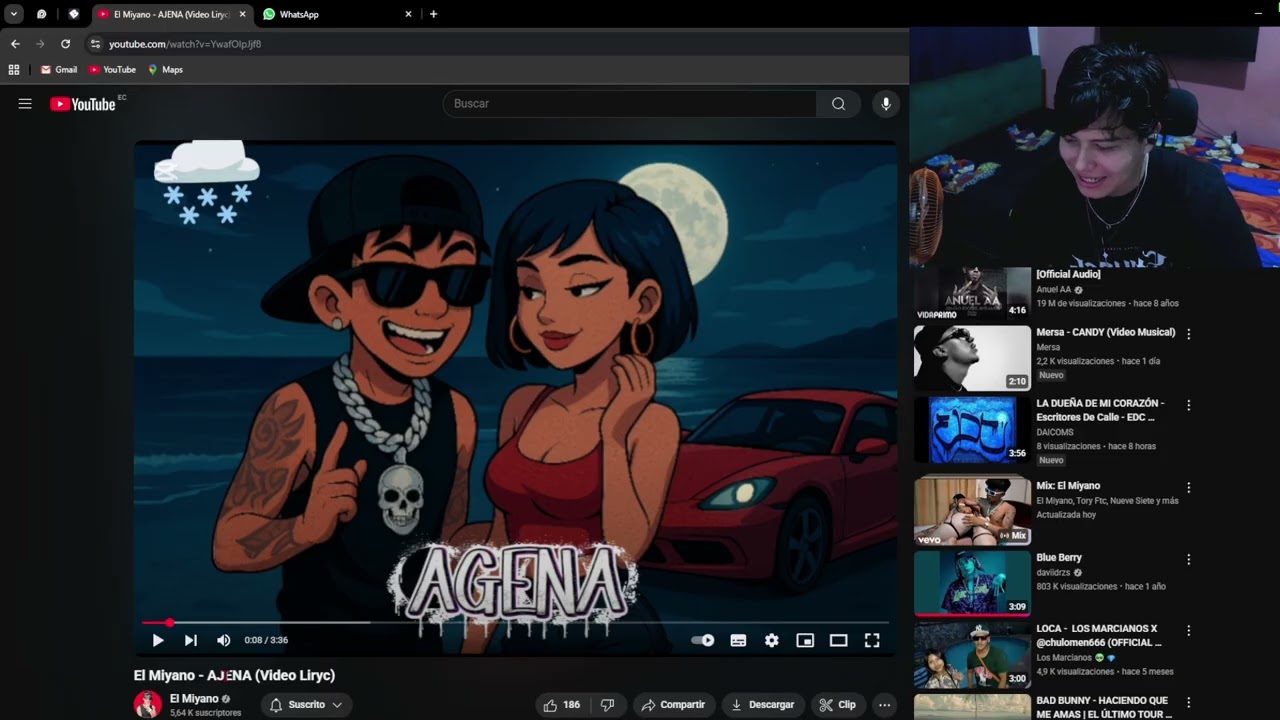
Task: Expand the tab search dropdown
Action: click(14, 14)
